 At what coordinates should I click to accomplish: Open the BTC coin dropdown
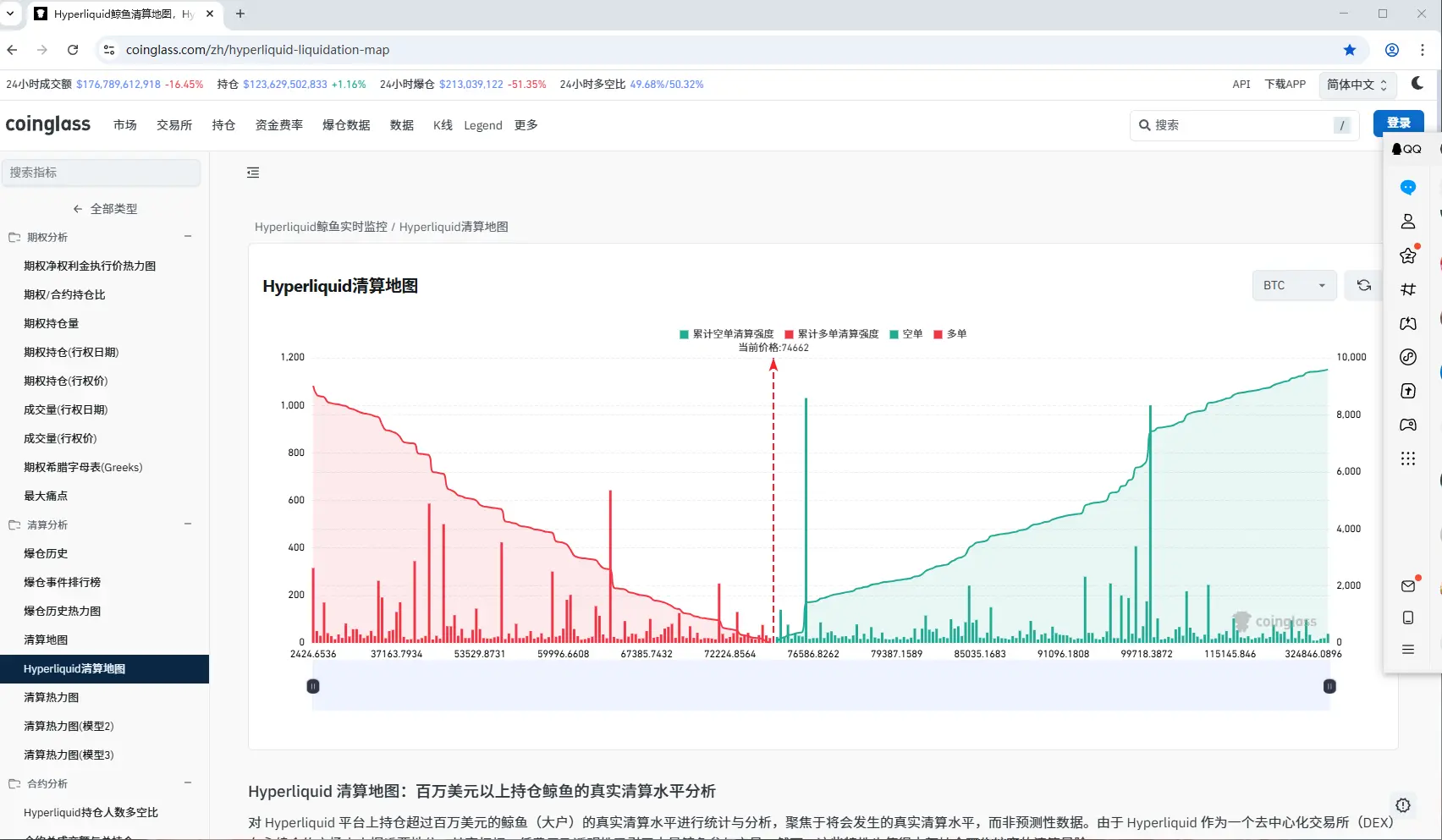point(1294,286)
